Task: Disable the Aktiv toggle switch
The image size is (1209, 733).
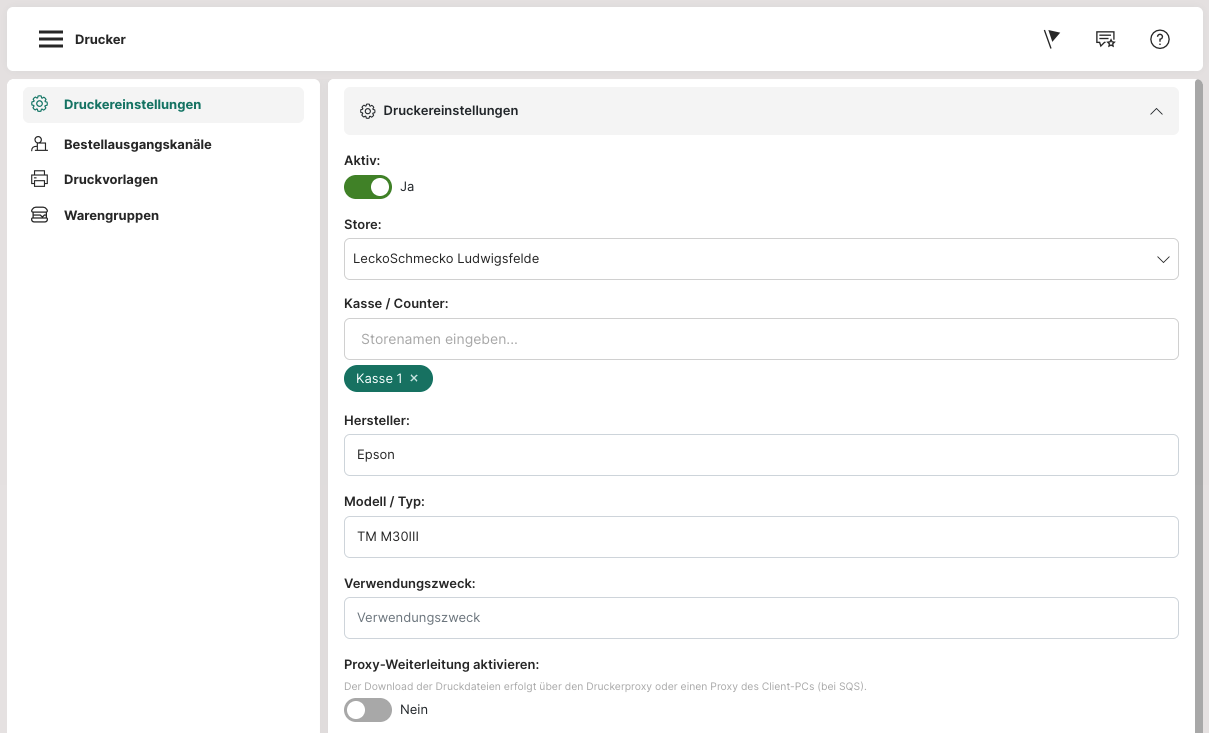Action: click(367, 187)
